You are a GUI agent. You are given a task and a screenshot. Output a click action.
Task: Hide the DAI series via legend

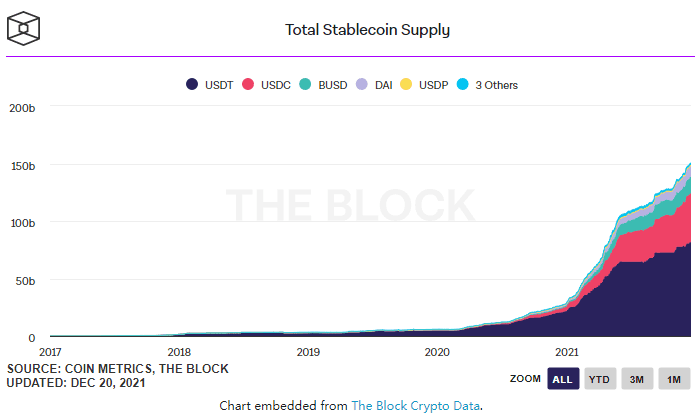click(374, 85)
